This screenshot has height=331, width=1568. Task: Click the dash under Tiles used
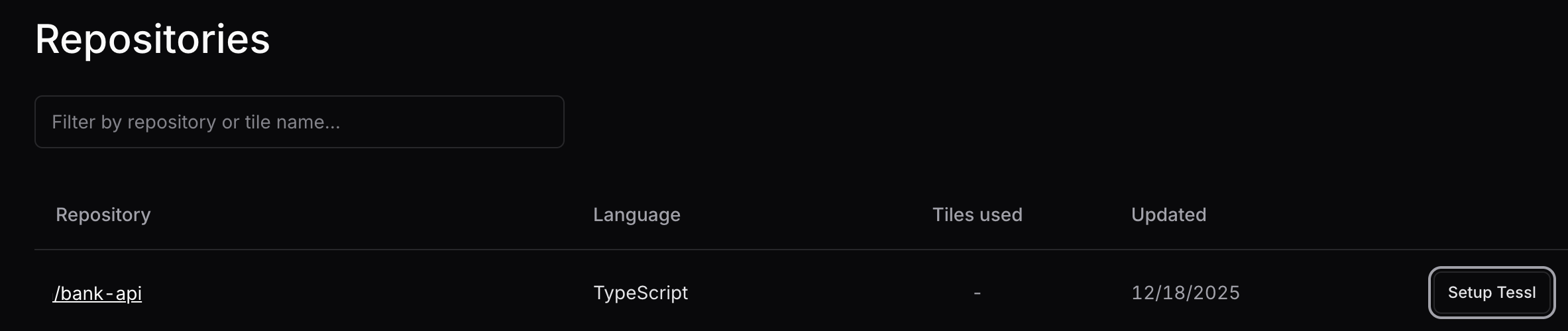tap(977, 293)
